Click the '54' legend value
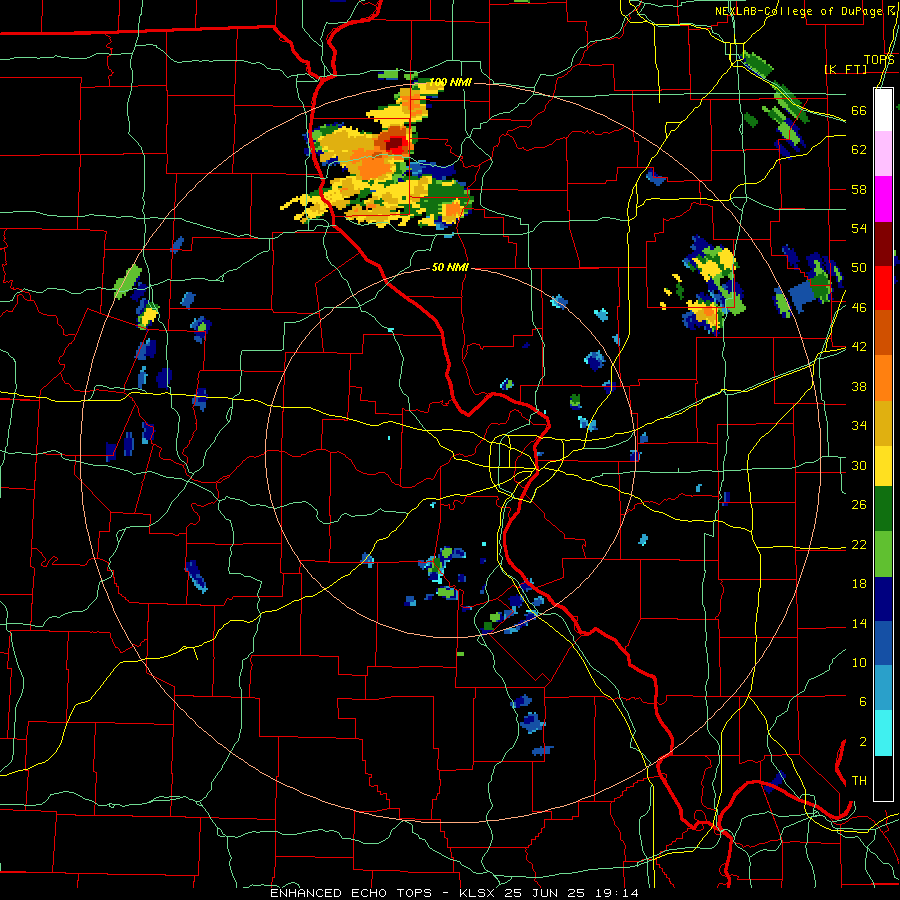 click(859, 228)
